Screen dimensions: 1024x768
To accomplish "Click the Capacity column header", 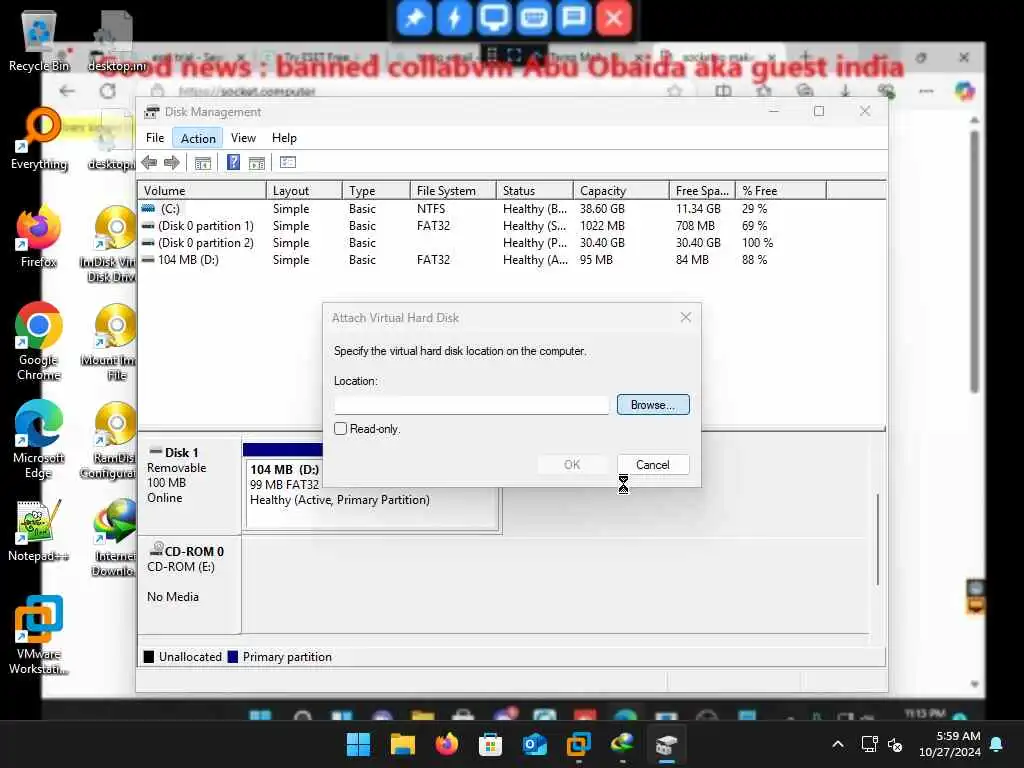I will coord(621,191).
